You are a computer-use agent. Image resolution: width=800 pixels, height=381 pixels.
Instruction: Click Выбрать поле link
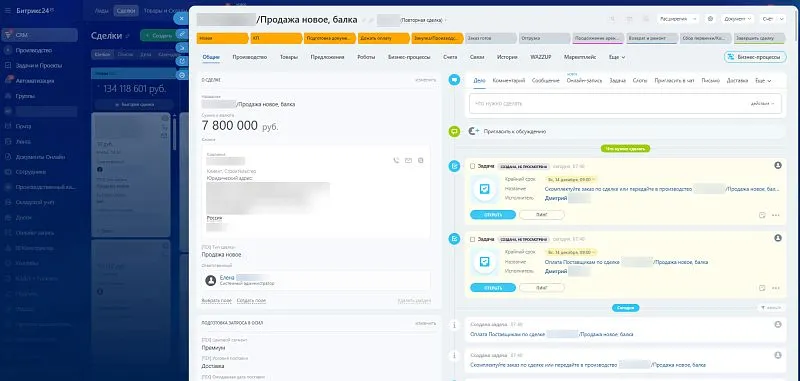216,301
